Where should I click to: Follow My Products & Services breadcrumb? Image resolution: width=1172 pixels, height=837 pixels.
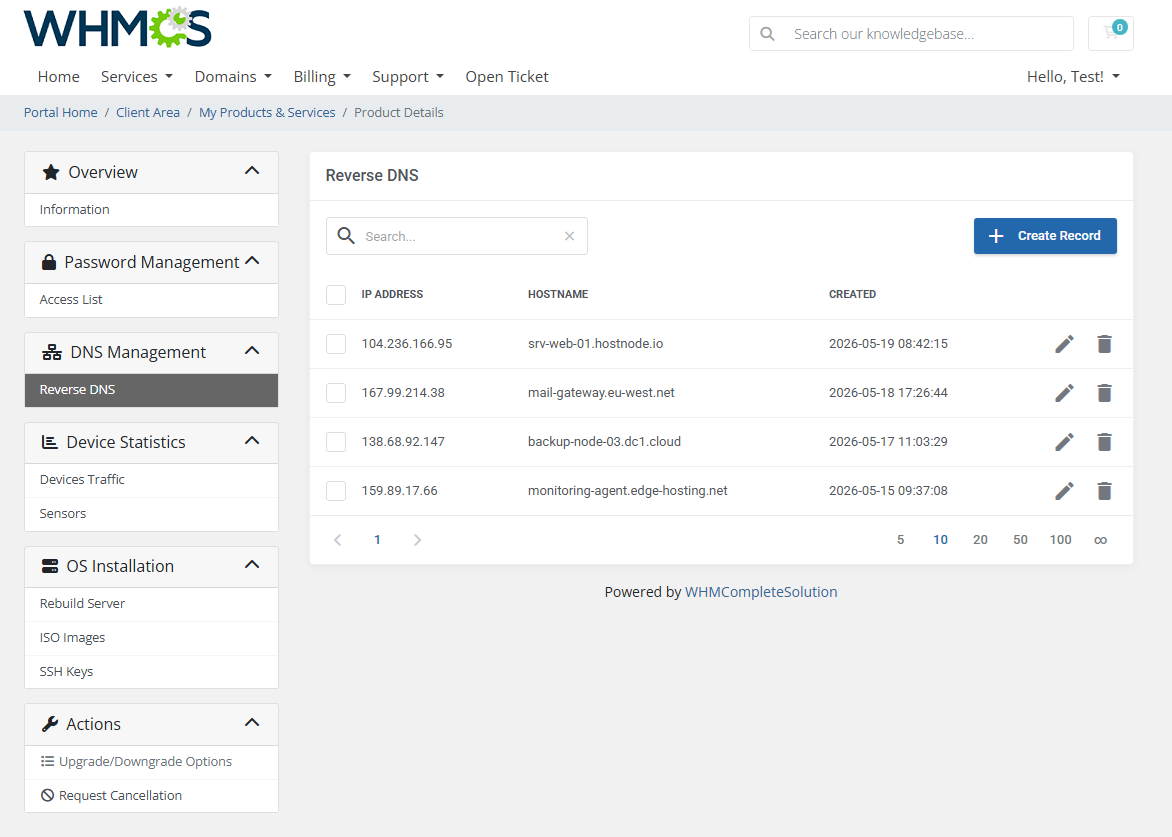pos(267,112)
